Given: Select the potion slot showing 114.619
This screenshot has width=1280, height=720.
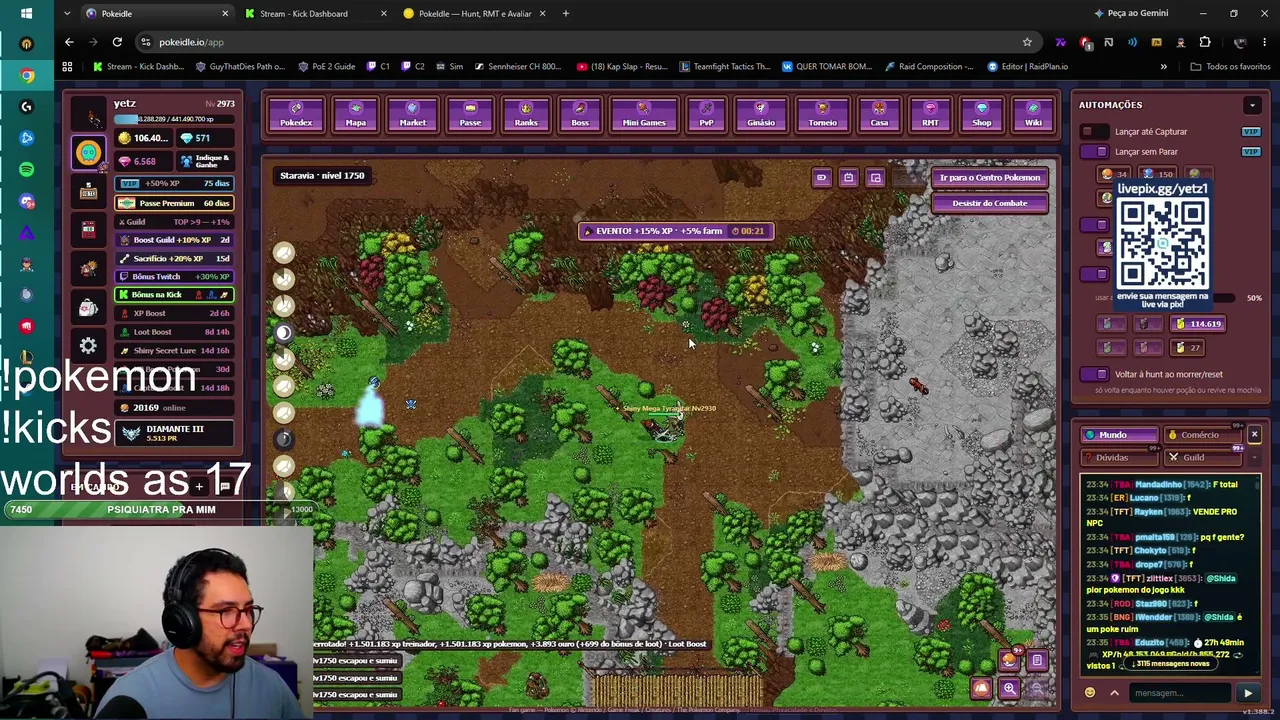Looking at the screenshot, I should click(x=1197, y=324).
